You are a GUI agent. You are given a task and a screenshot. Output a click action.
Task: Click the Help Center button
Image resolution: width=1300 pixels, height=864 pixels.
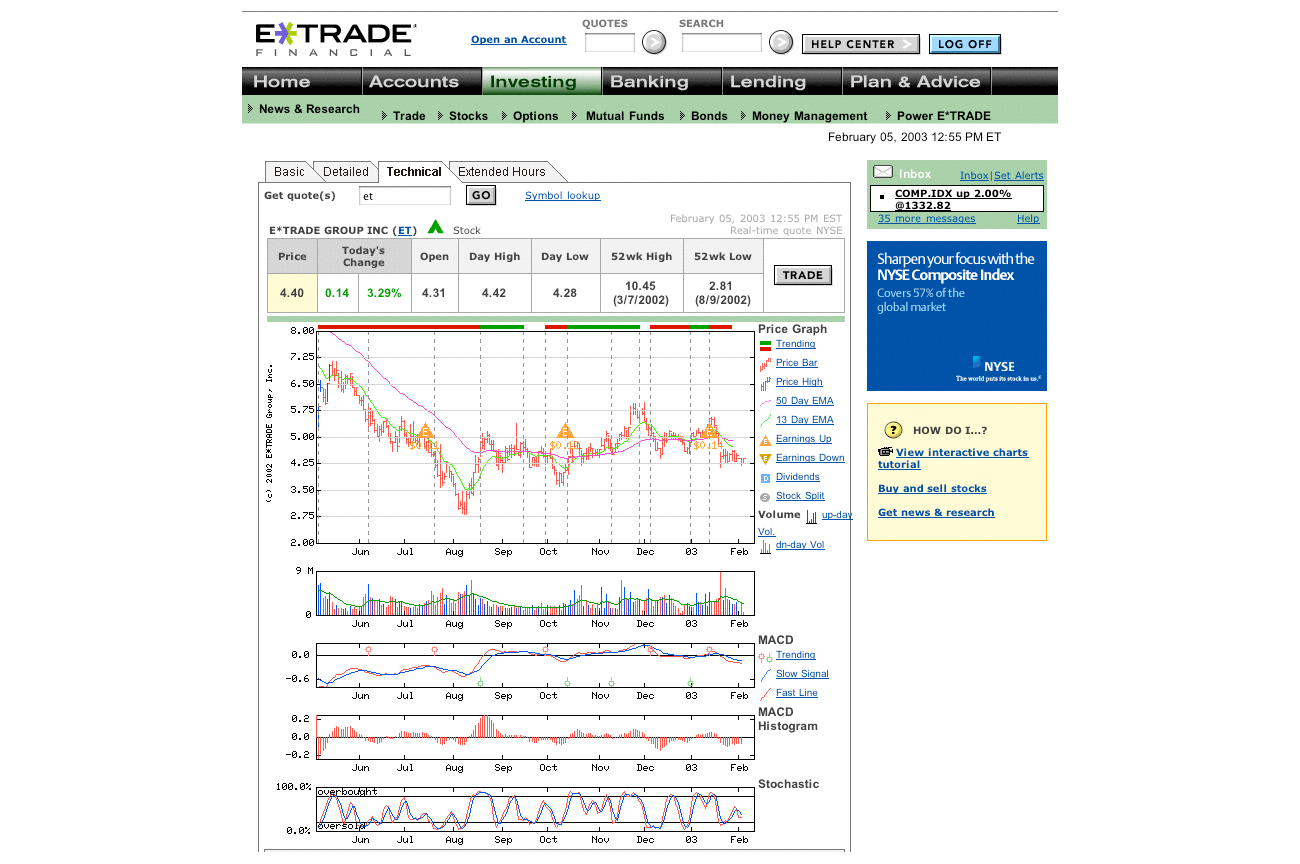[860, 44]
